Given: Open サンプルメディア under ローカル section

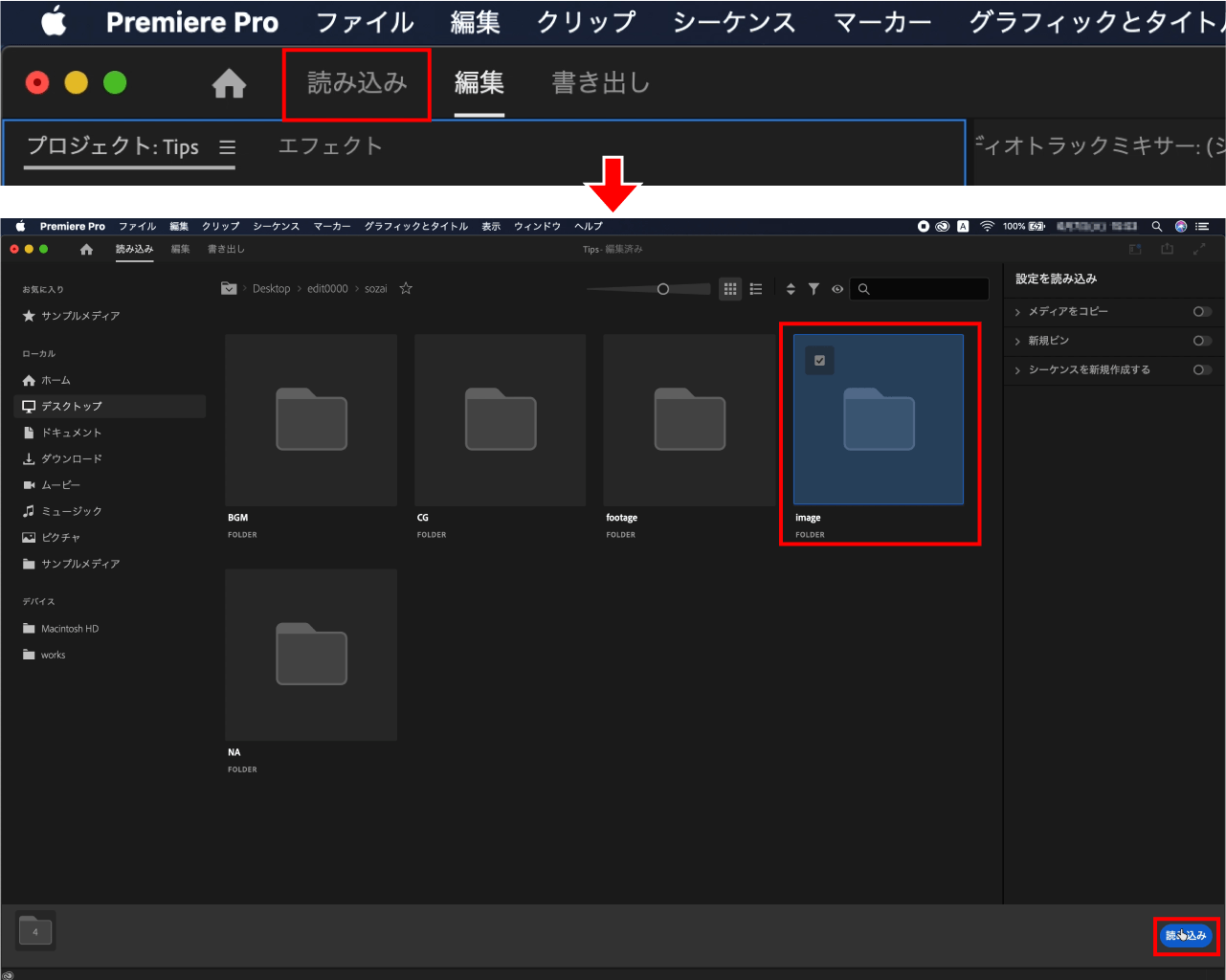Looking at the screenshot, I should (x=72, y=564).
